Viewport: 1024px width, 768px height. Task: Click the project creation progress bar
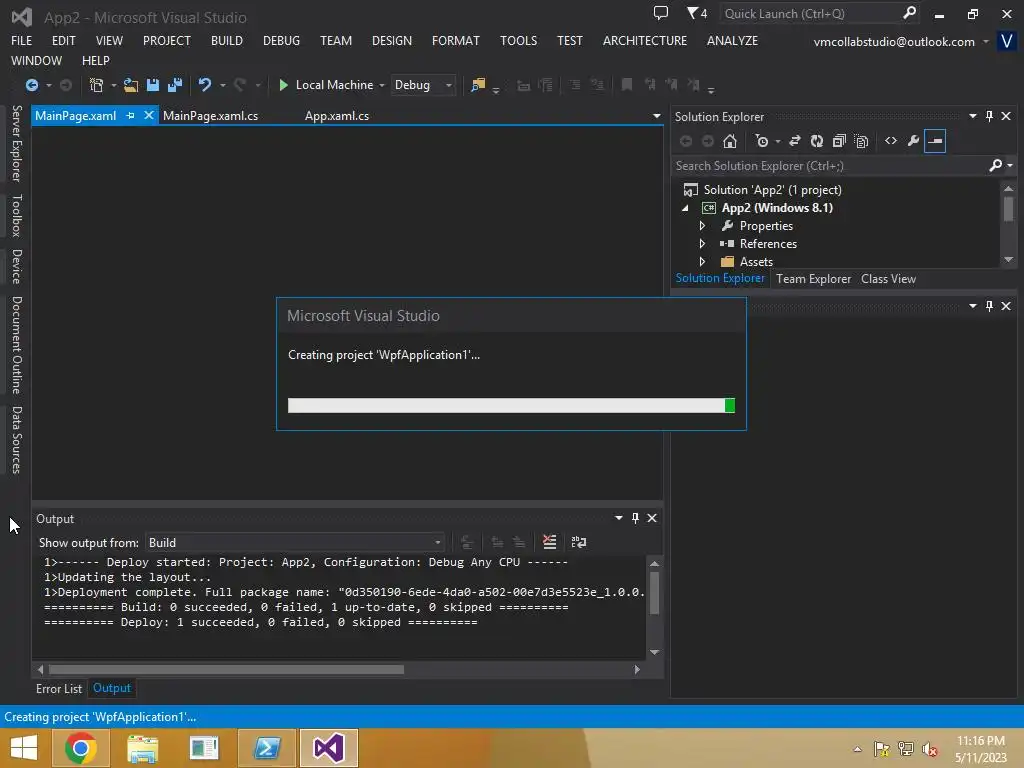[511, 406]
